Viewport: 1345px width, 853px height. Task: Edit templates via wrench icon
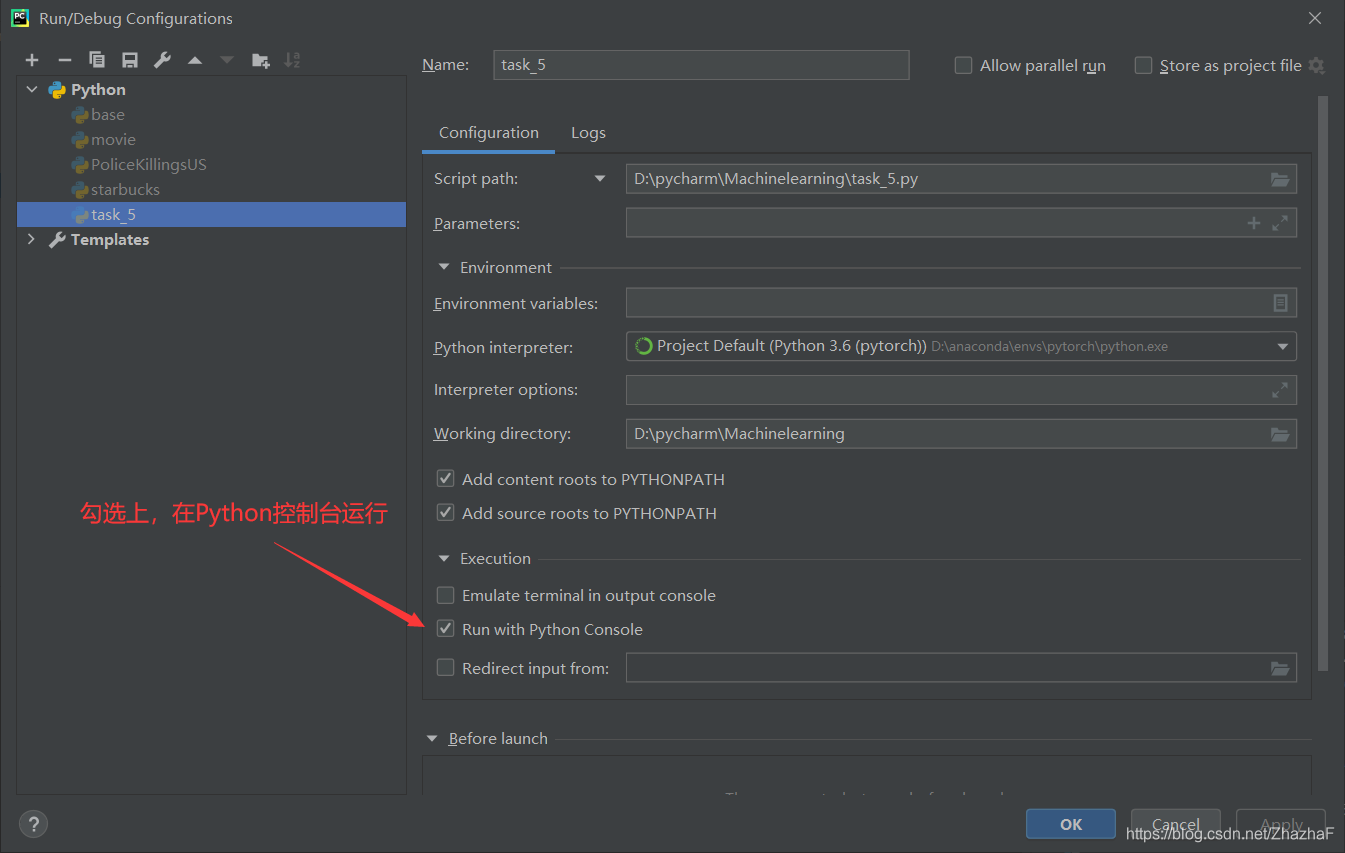point(162,61)
